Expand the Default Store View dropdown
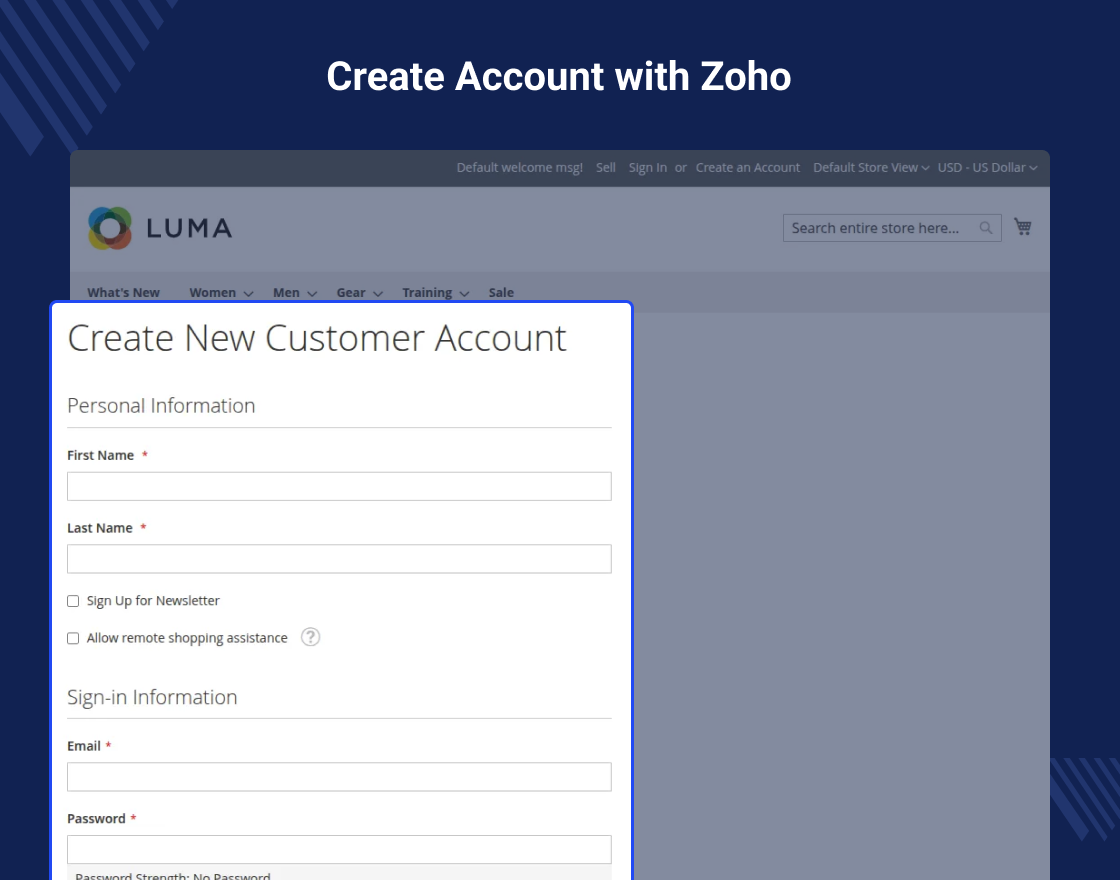1120x880 pixels. click(x=871, y=167)
